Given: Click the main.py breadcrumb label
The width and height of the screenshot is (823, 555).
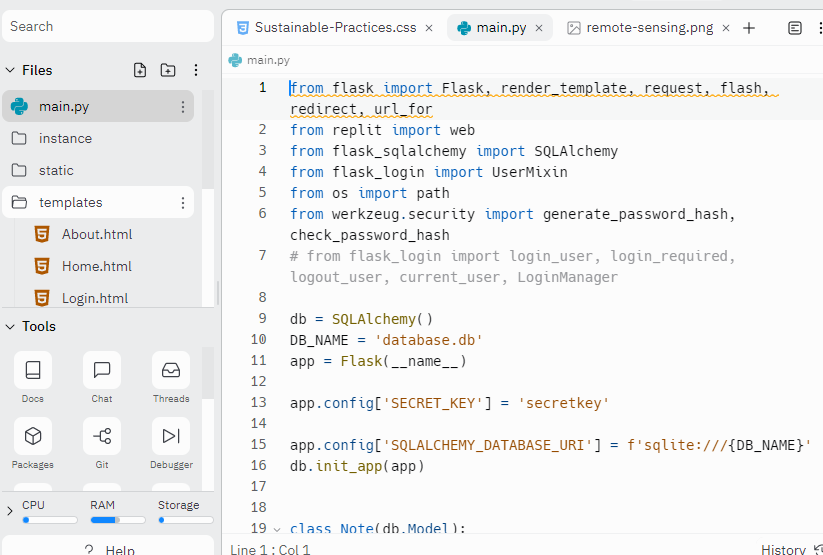Looking at the screenshot, I should (268, 60).
